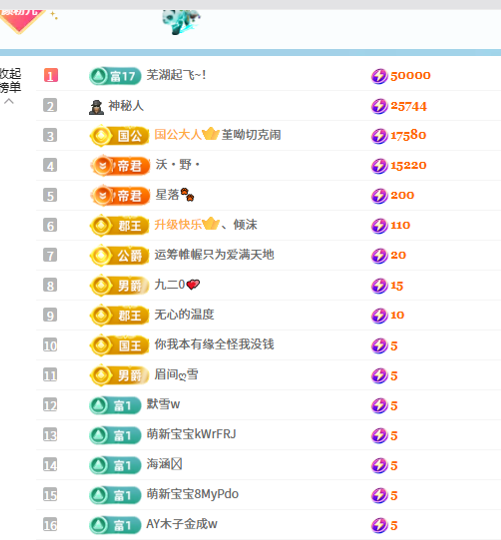Click the 富1 badge beside 默雪w
This screenshot has width=501, height=540.
[115, 406]
